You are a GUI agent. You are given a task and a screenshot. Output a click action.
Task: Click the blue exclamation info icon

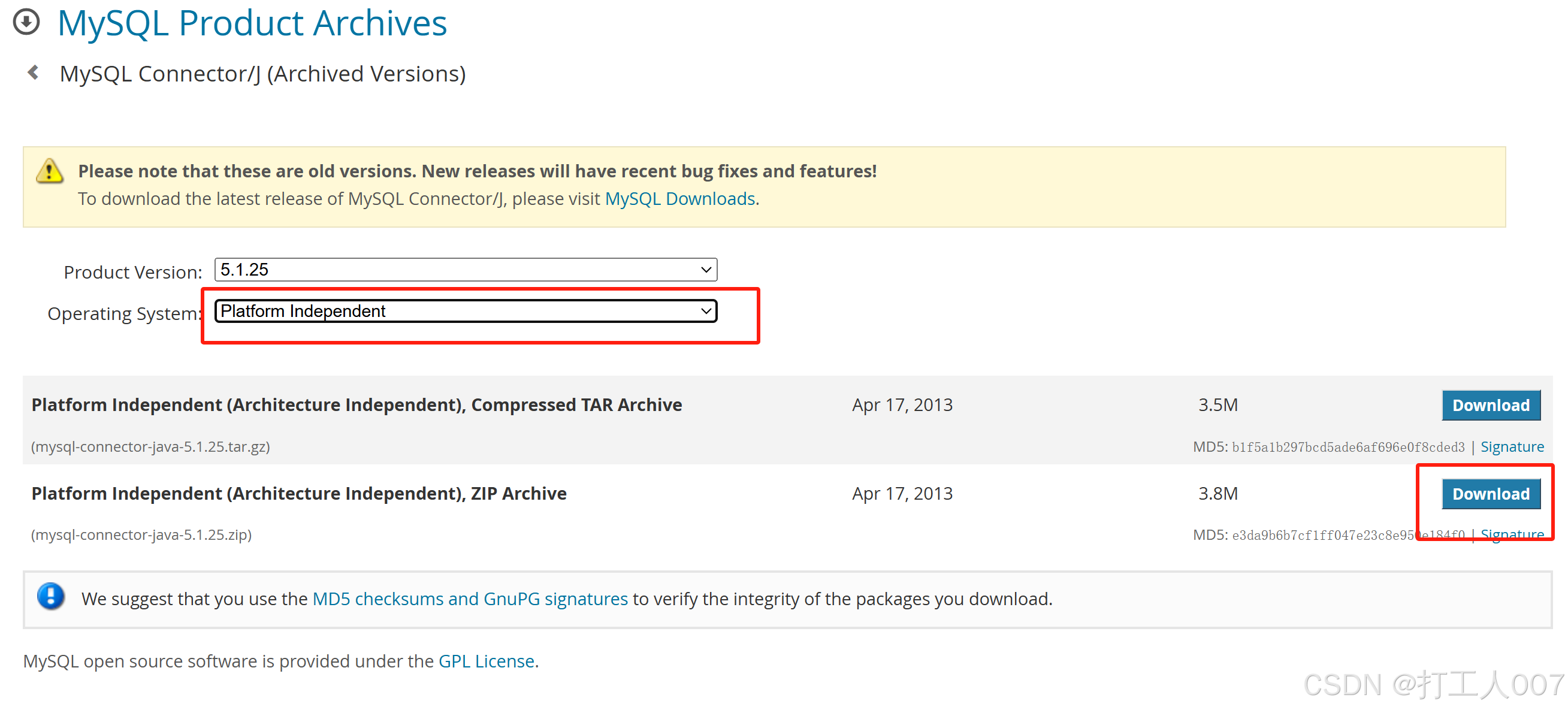coord(51,596)
